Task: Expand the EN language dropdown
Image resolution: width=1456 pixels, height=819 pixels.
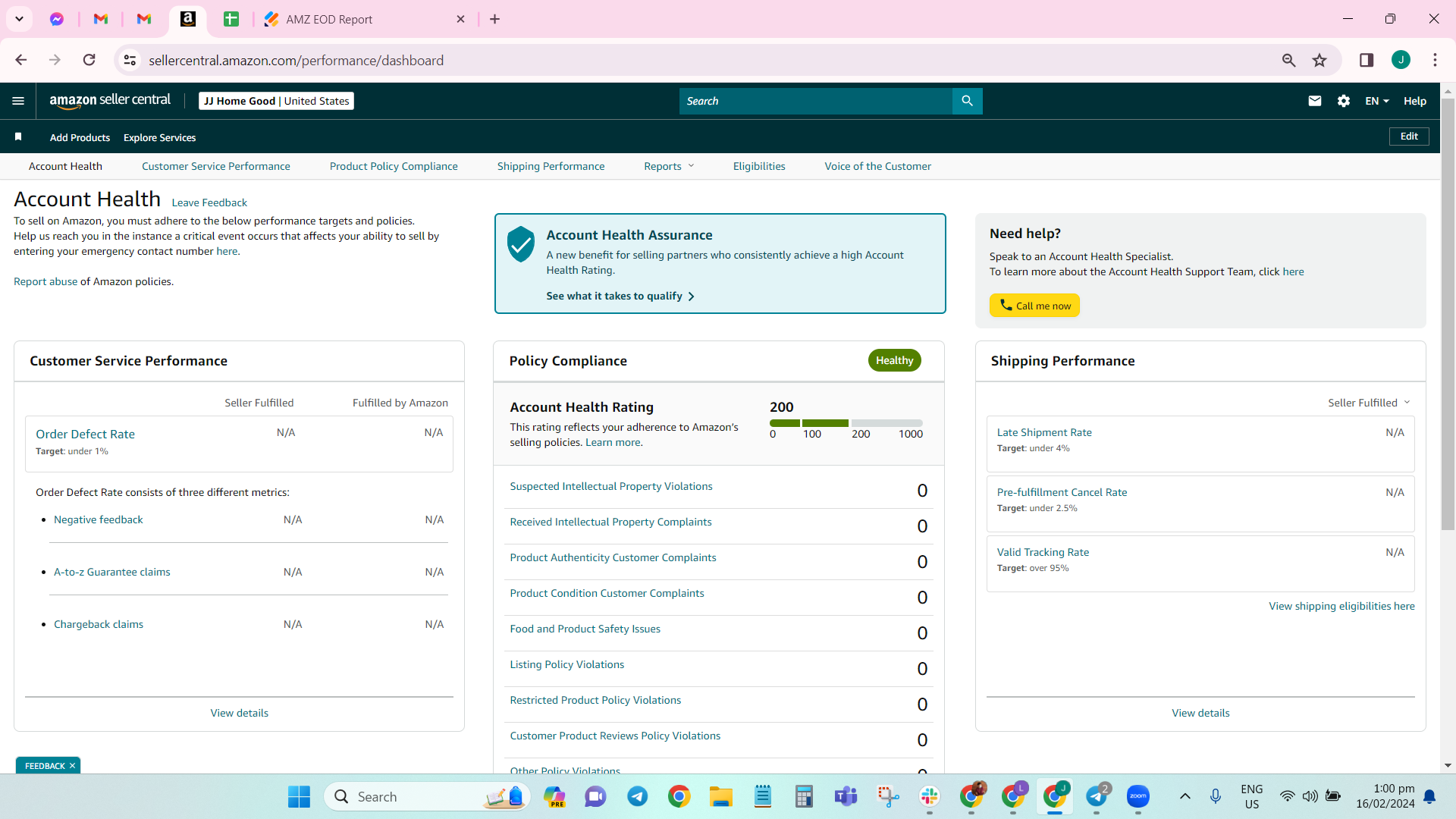Action: (x=1377, y=101)
